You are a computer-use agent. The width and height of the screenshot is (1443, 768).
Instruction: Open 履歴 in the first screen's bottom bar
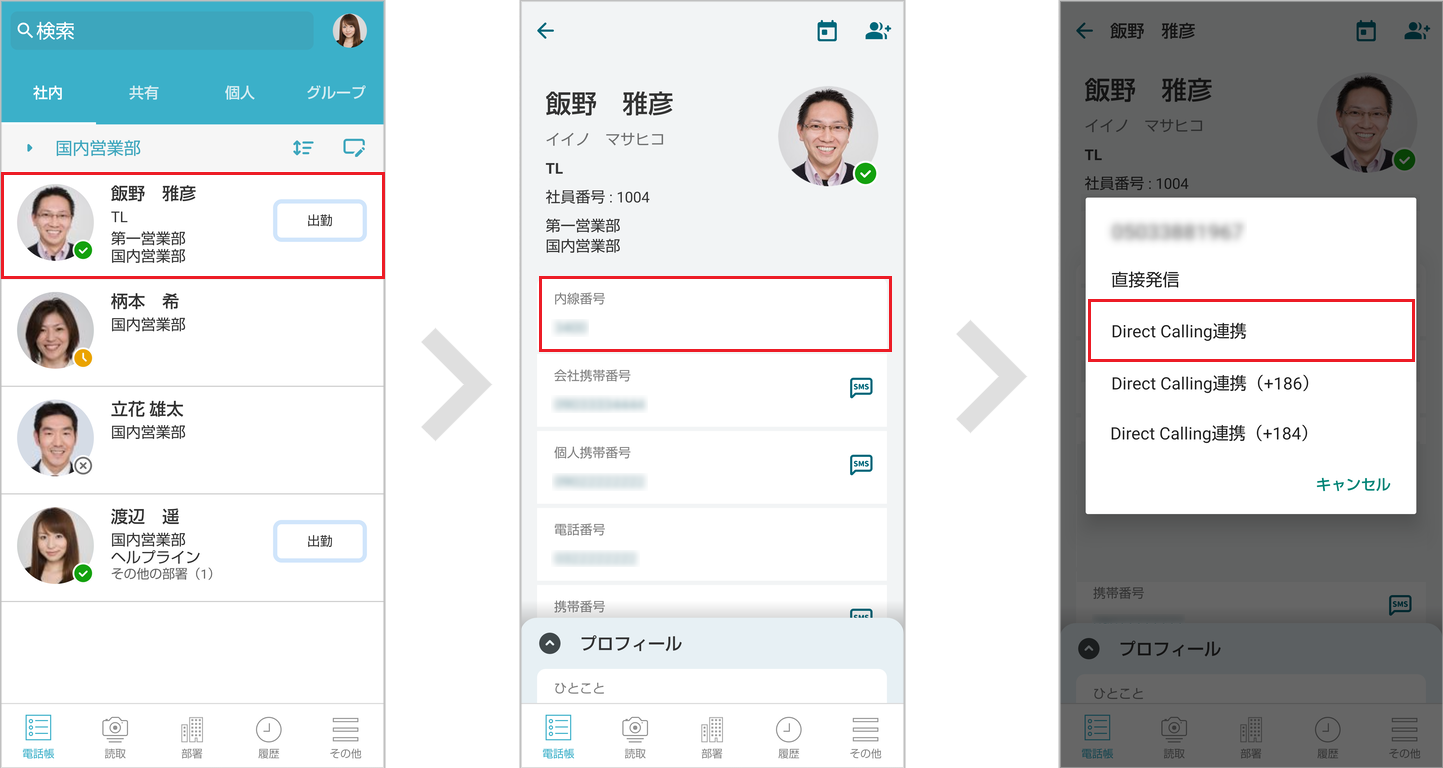click(x=268, y=737)
